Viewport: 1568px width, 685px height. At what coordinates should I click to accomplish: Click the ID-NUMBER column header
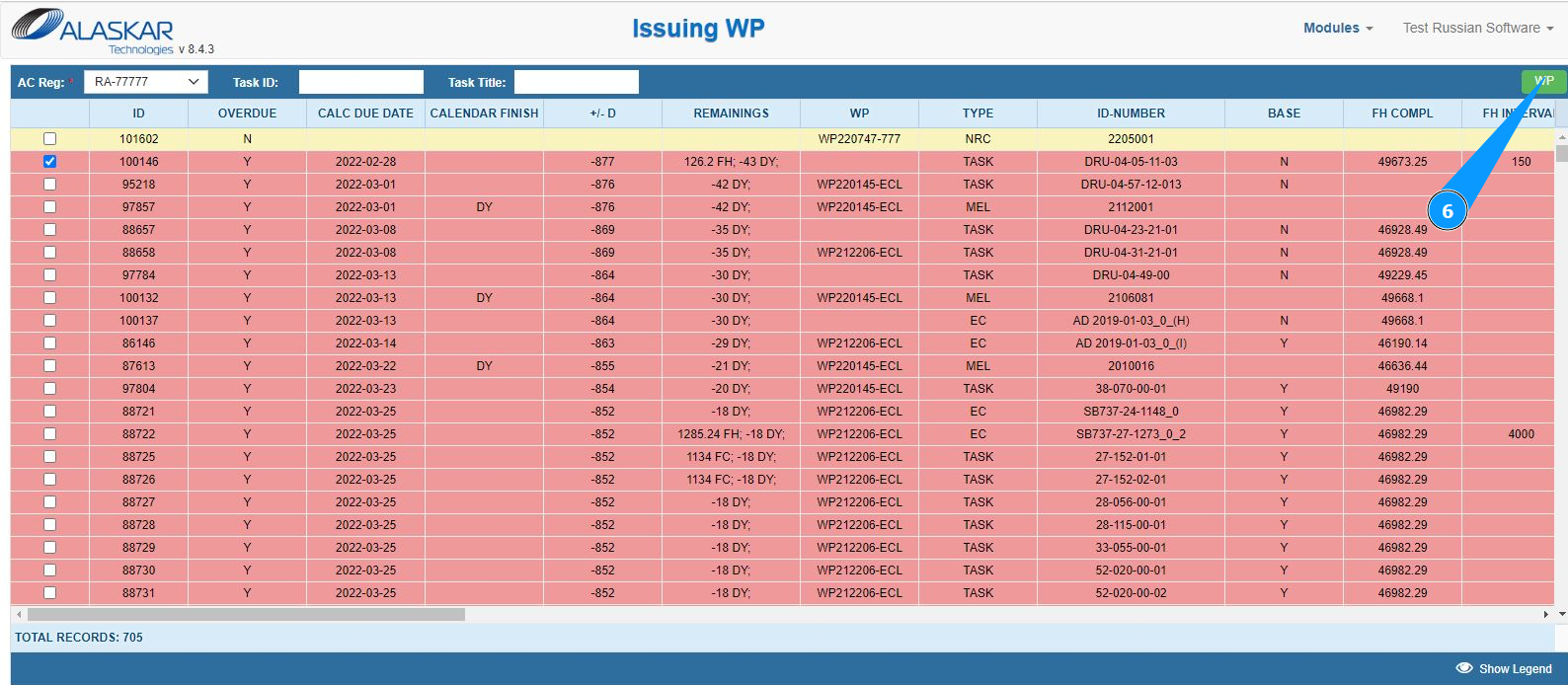click(1132, 114)
